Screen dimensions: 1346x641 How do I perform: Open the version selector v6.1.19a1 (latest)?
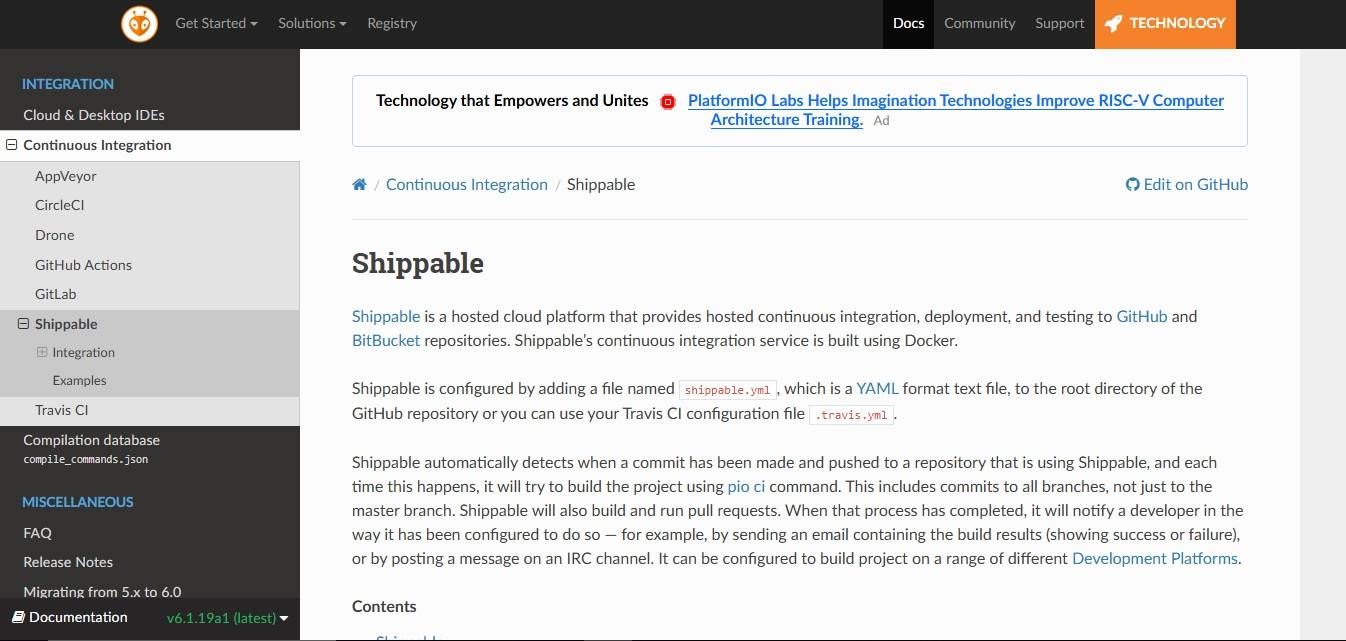(x=228, y=618)
